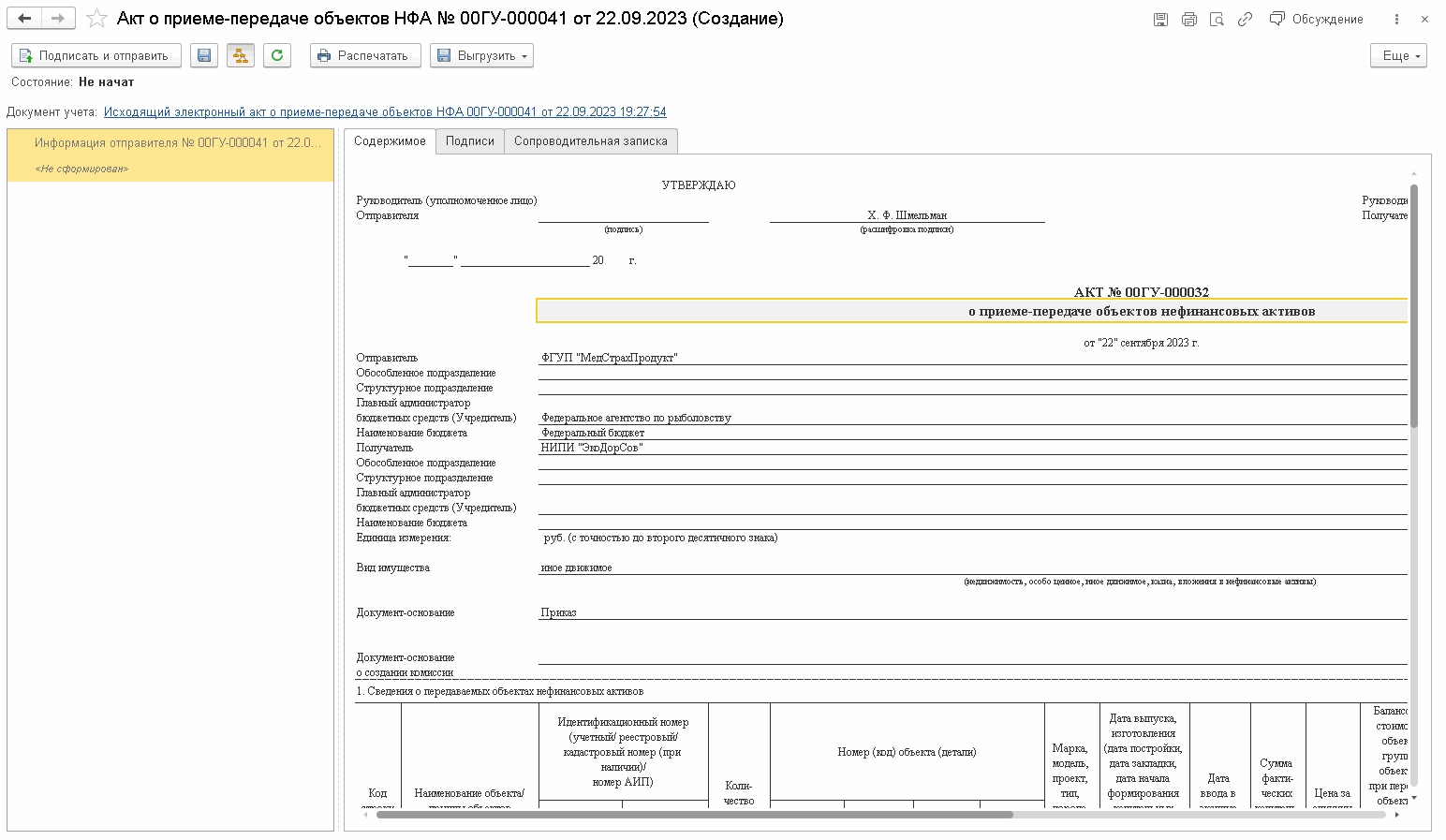The image size is (1446, 840).
Task: Click the Приказ document basis value
Action: click(558, 612)
